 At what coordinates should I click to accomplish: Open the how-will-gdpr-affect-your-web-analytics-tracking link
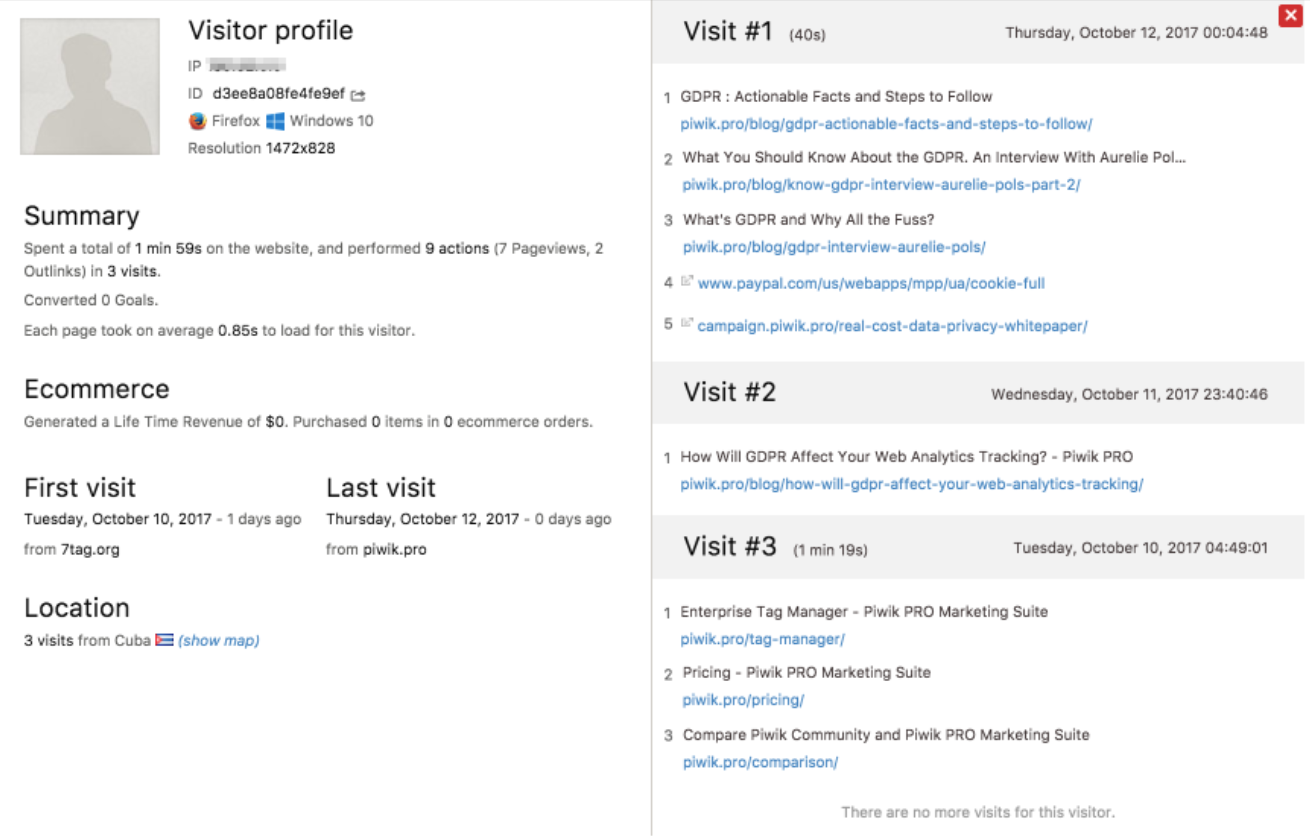click(x=912, y=484)
